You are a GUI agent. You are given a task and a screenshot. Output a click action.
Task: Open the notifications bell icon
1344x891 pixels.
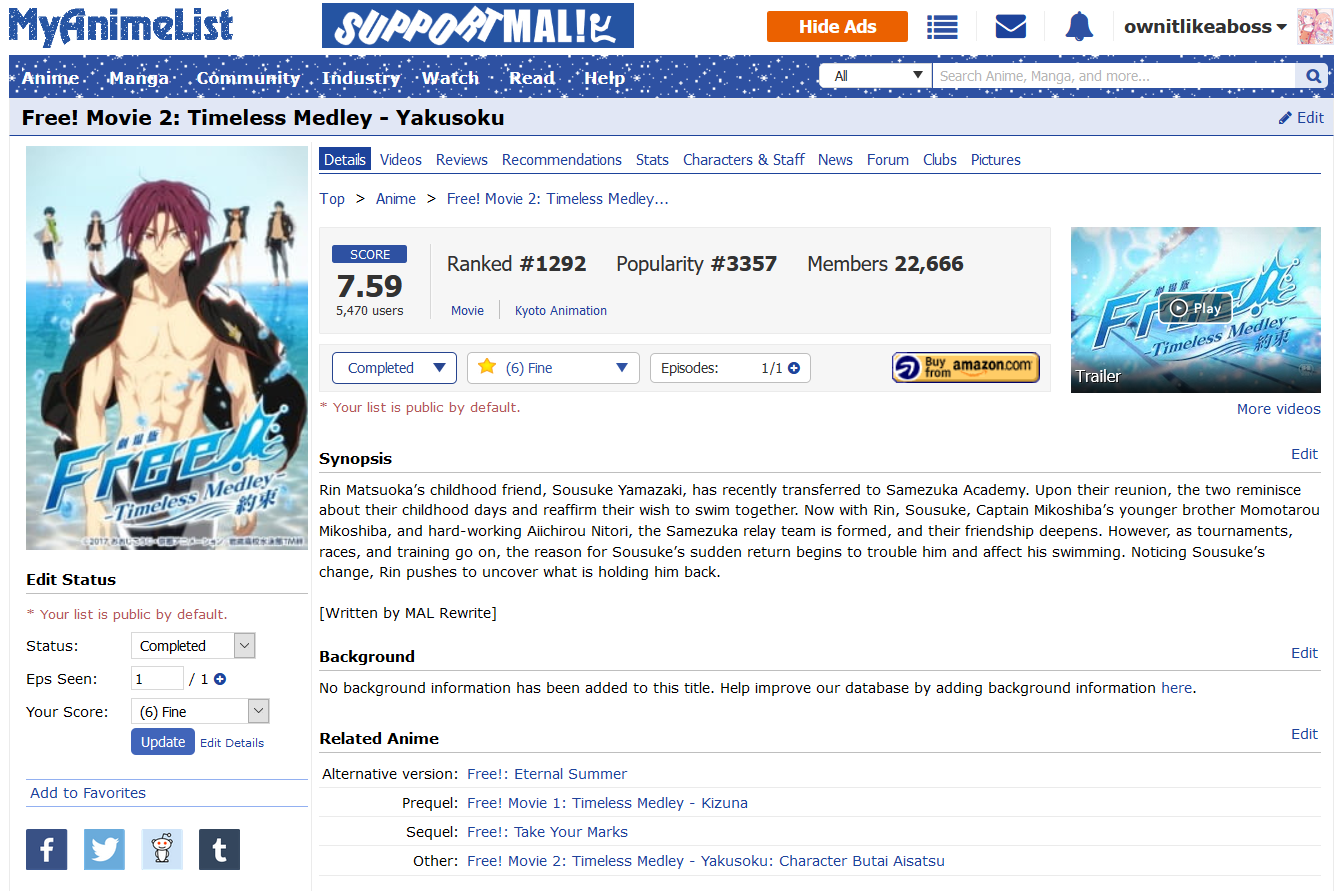[x=1079, y=27]
